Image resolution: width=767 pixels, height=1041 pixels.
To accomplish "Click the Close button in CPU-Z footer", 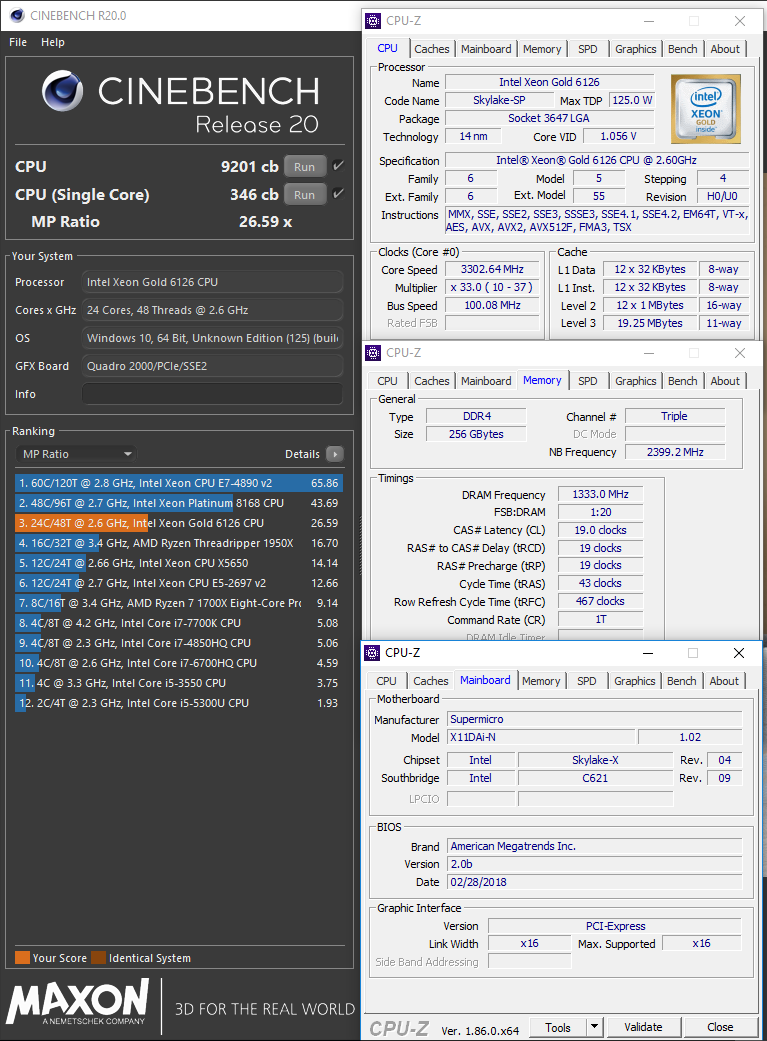I will tap(721, 1027).
